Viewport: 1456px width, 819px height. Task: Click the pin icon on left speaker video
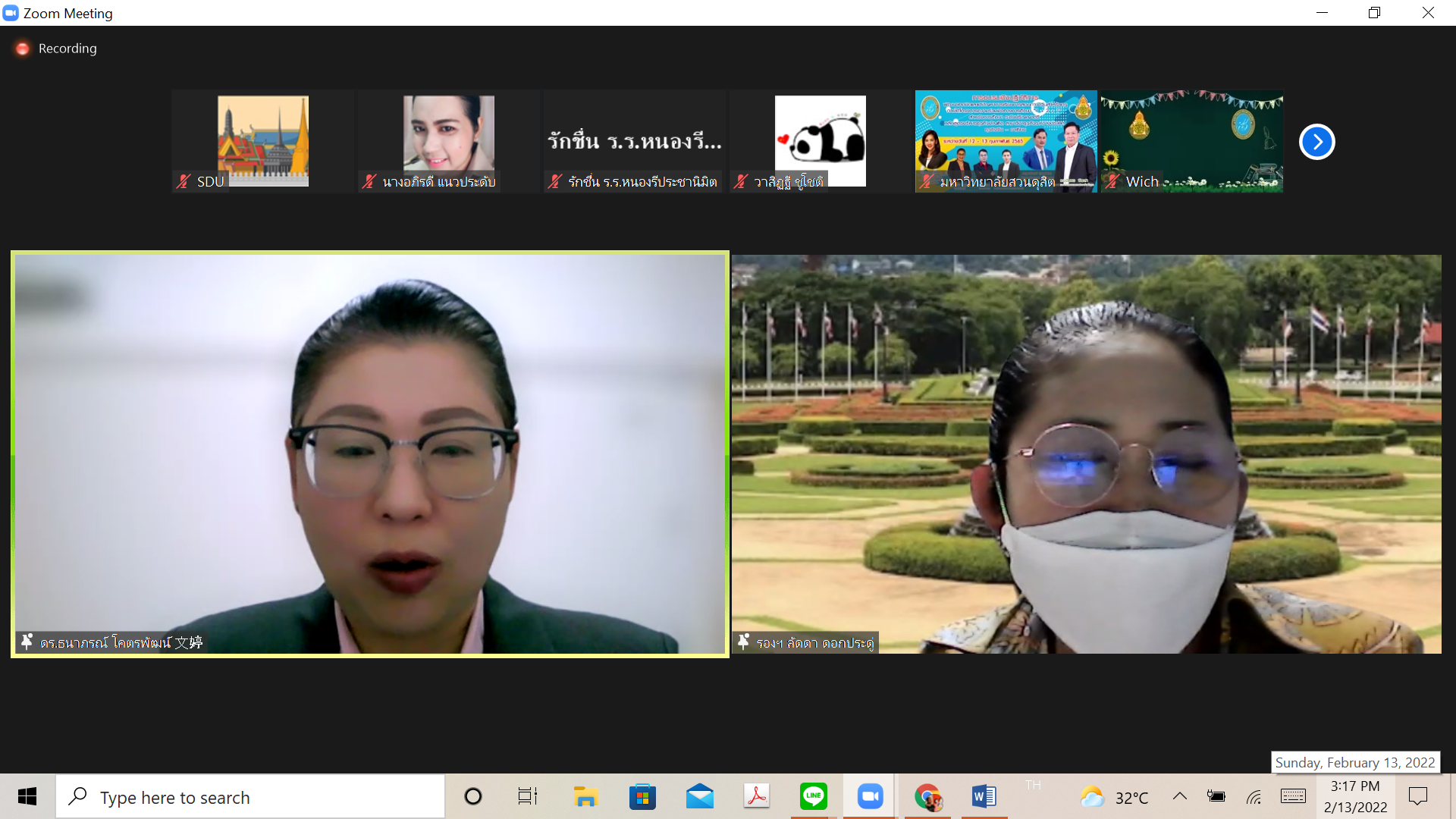click(x=27, y=642)
